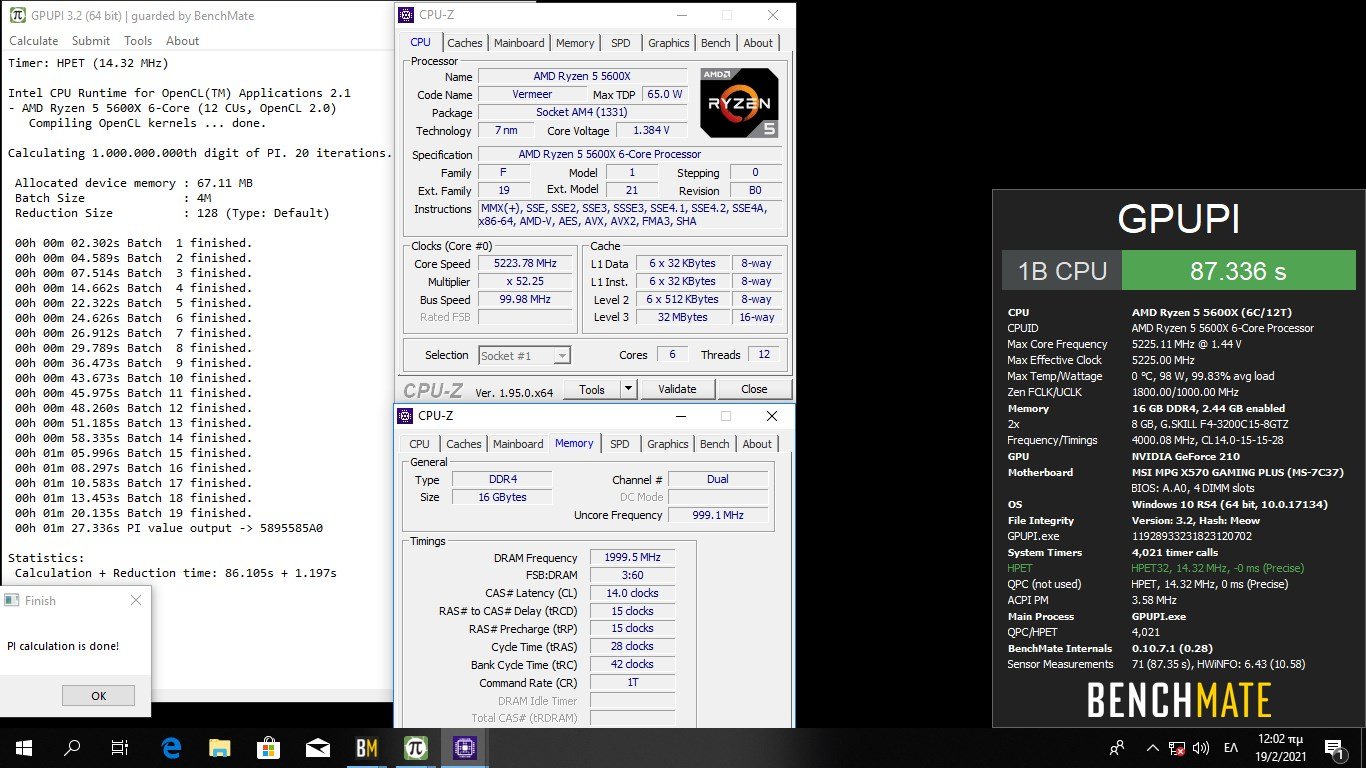Click OK in the Finish dialog
1366x768 pixels.
point(98,696)
